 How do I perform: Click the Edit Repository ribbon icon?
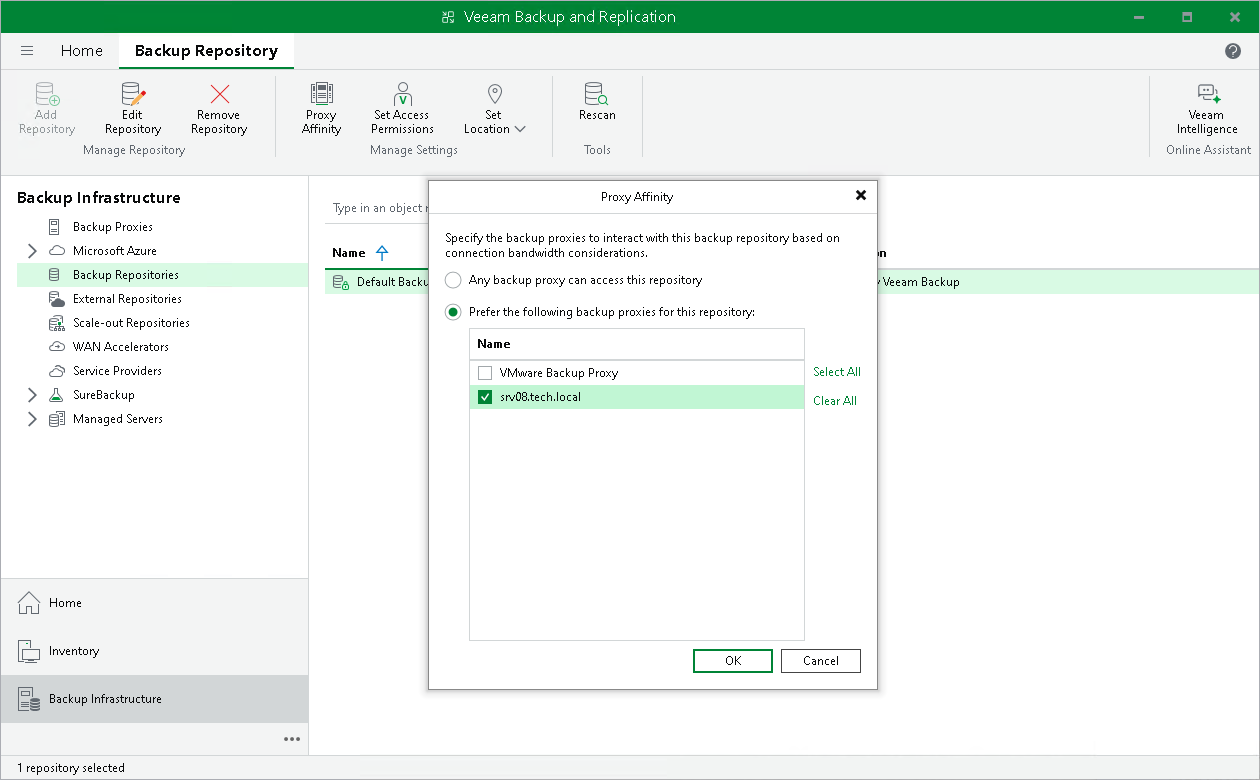pos(132,96)
